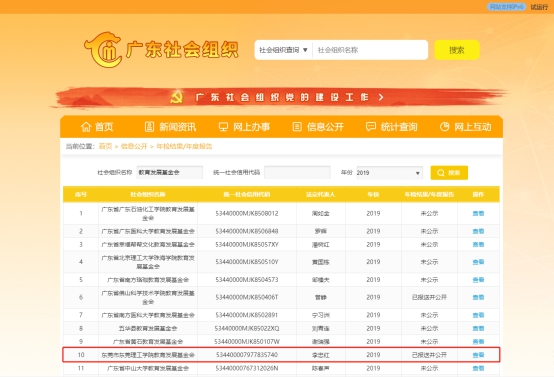The image size is (554, 377).
Task: Click the 信息公开 breadcrumb link
Action: pyautogui.click(x=134, y=146)
